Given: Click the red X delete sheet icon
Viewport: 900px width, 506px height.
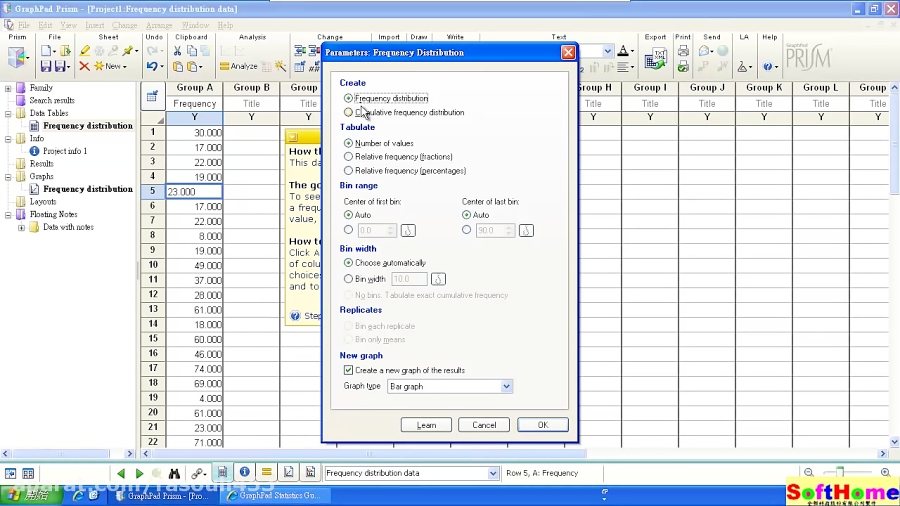Looking at the screenshot, I should tap(84, 66).
